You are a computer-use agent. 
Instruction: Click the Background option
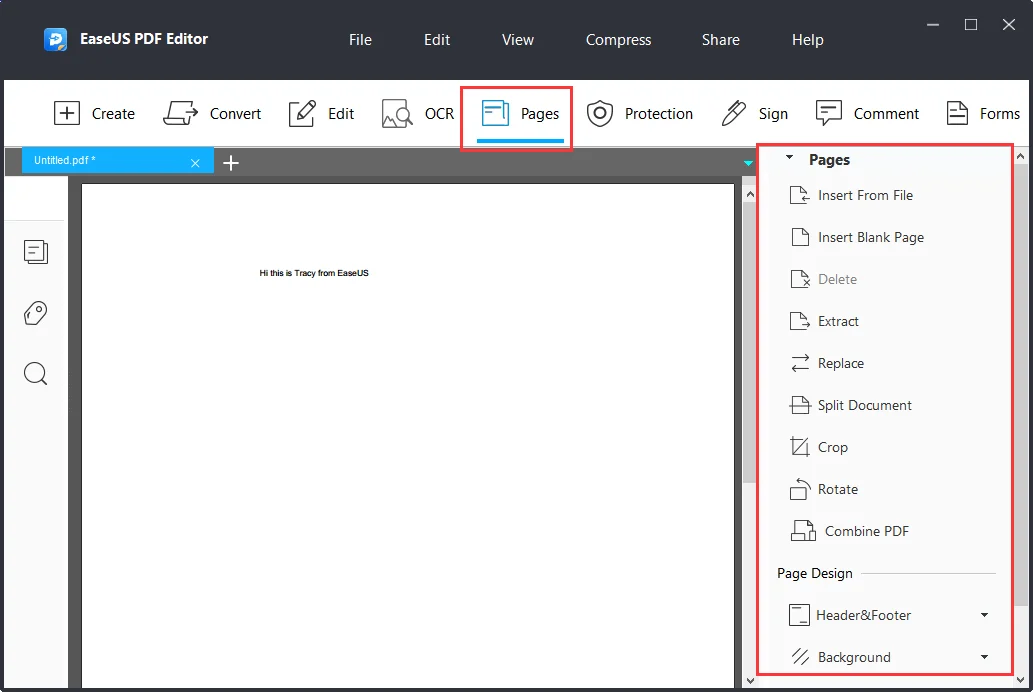(x=841, y=657)
